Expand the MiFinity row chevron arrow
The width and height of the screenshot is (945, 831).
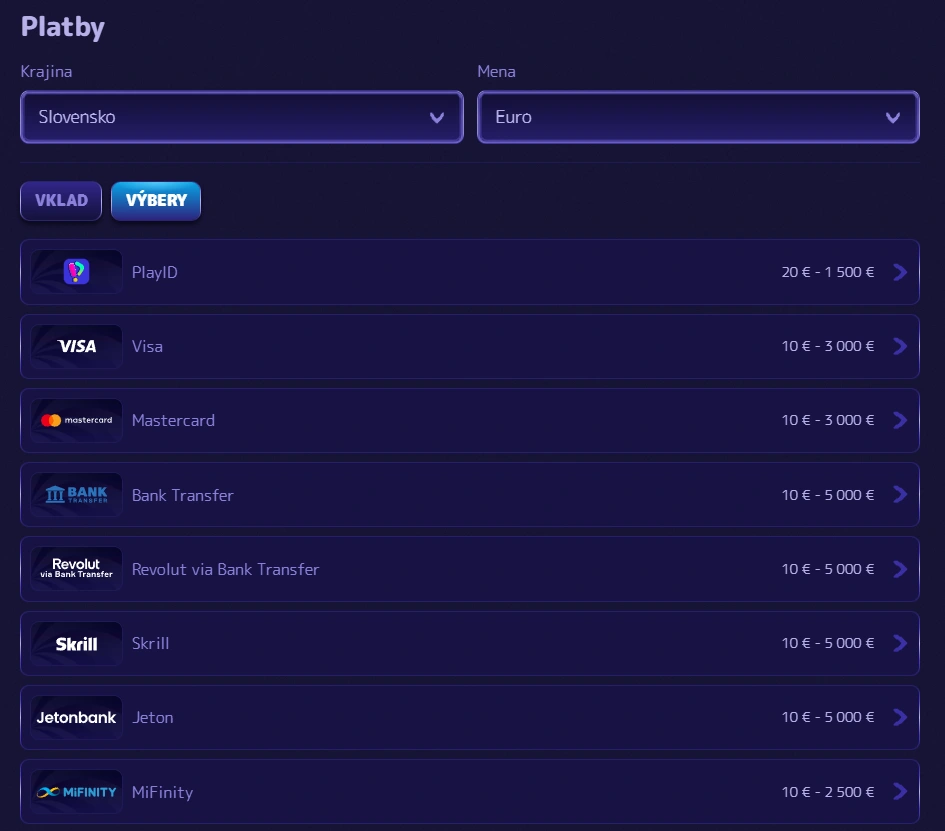[x=899, y=792]
